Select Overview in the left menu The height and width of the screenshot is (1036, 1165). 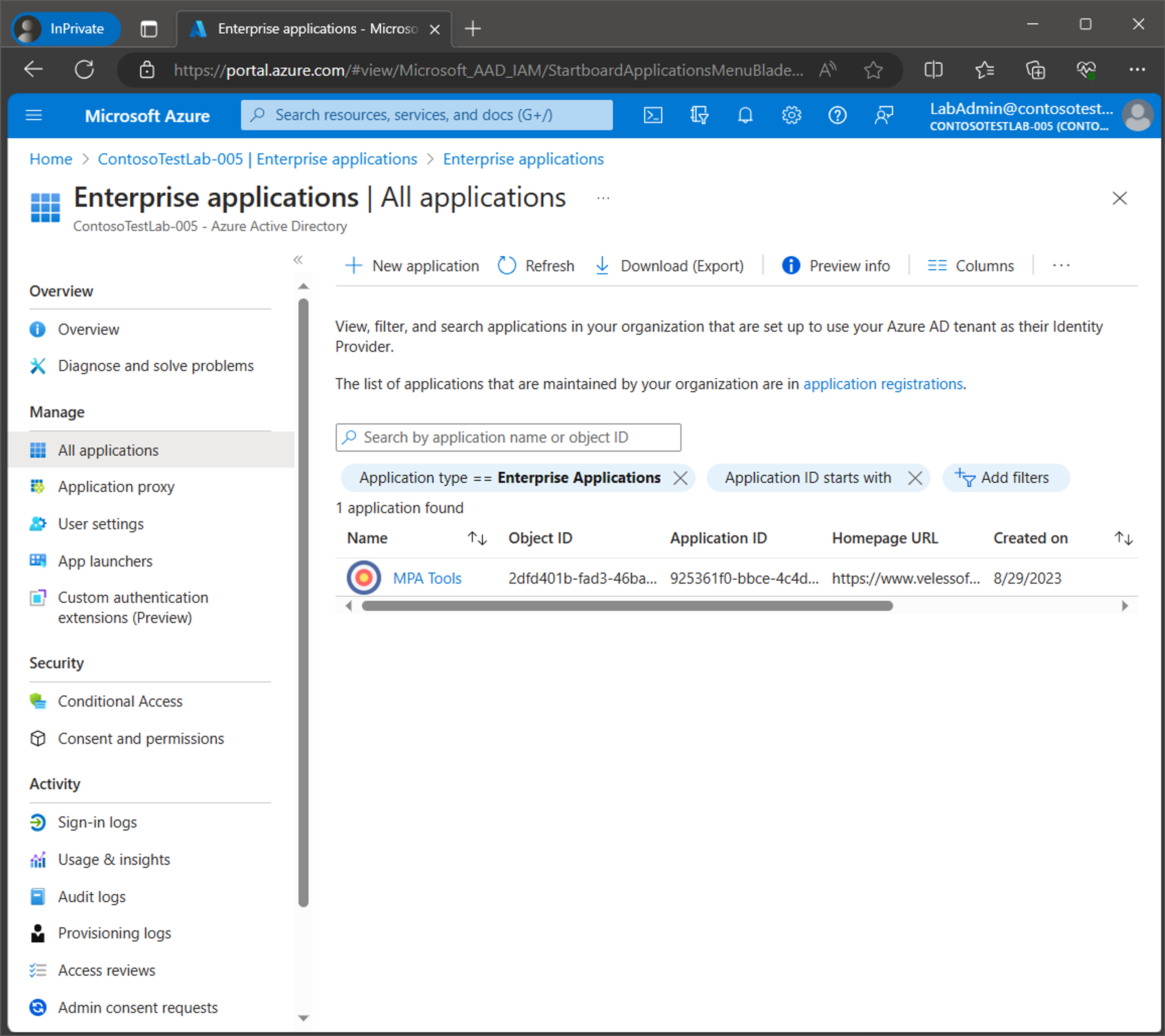88,329
